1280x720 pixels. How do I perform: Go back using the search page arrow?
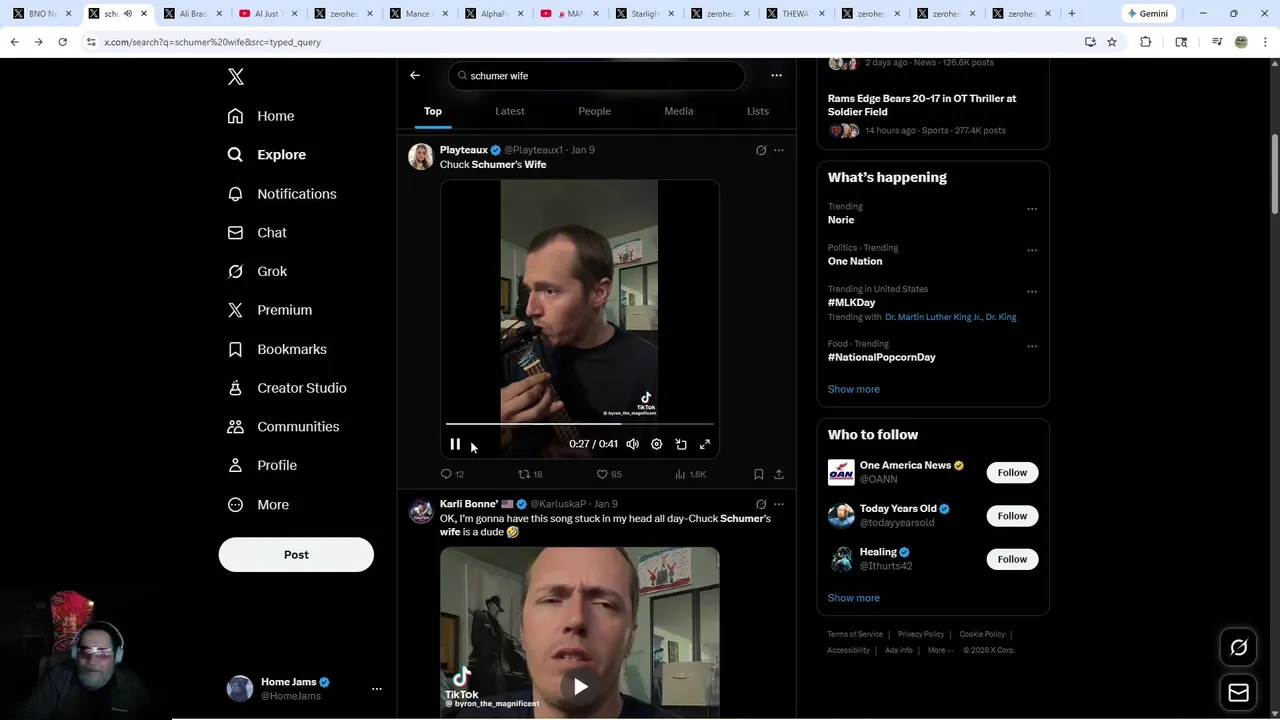(x=415, y=75)
